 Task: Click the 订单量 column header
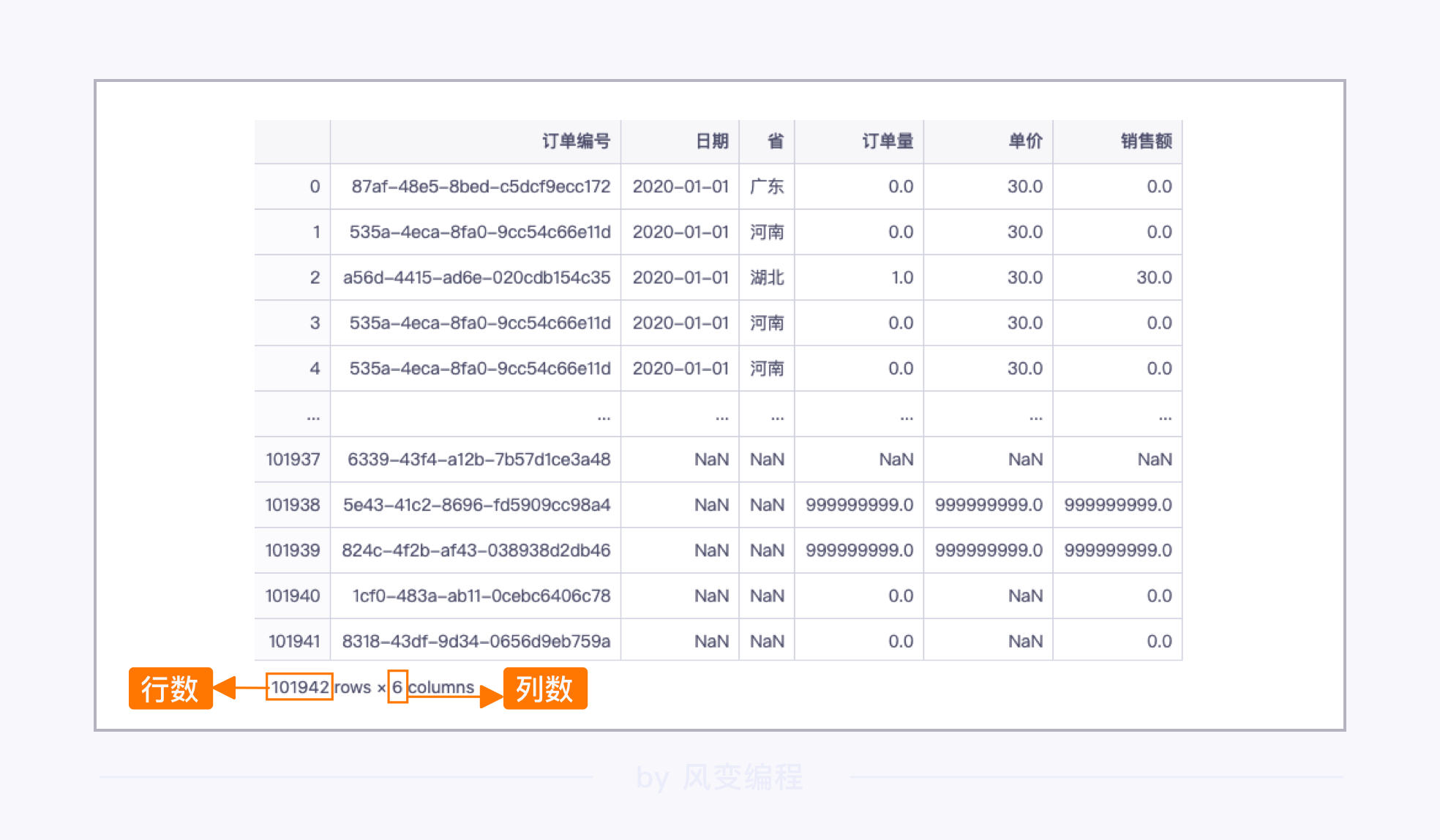(887, 141)
